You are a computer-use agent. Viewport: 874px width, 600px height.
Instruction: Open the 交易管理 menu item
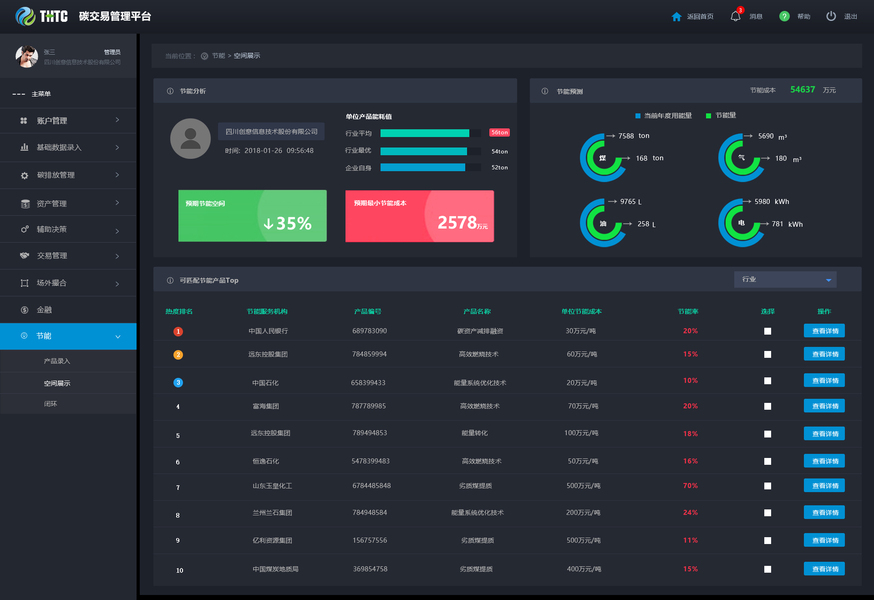click(x=68, y=256)
